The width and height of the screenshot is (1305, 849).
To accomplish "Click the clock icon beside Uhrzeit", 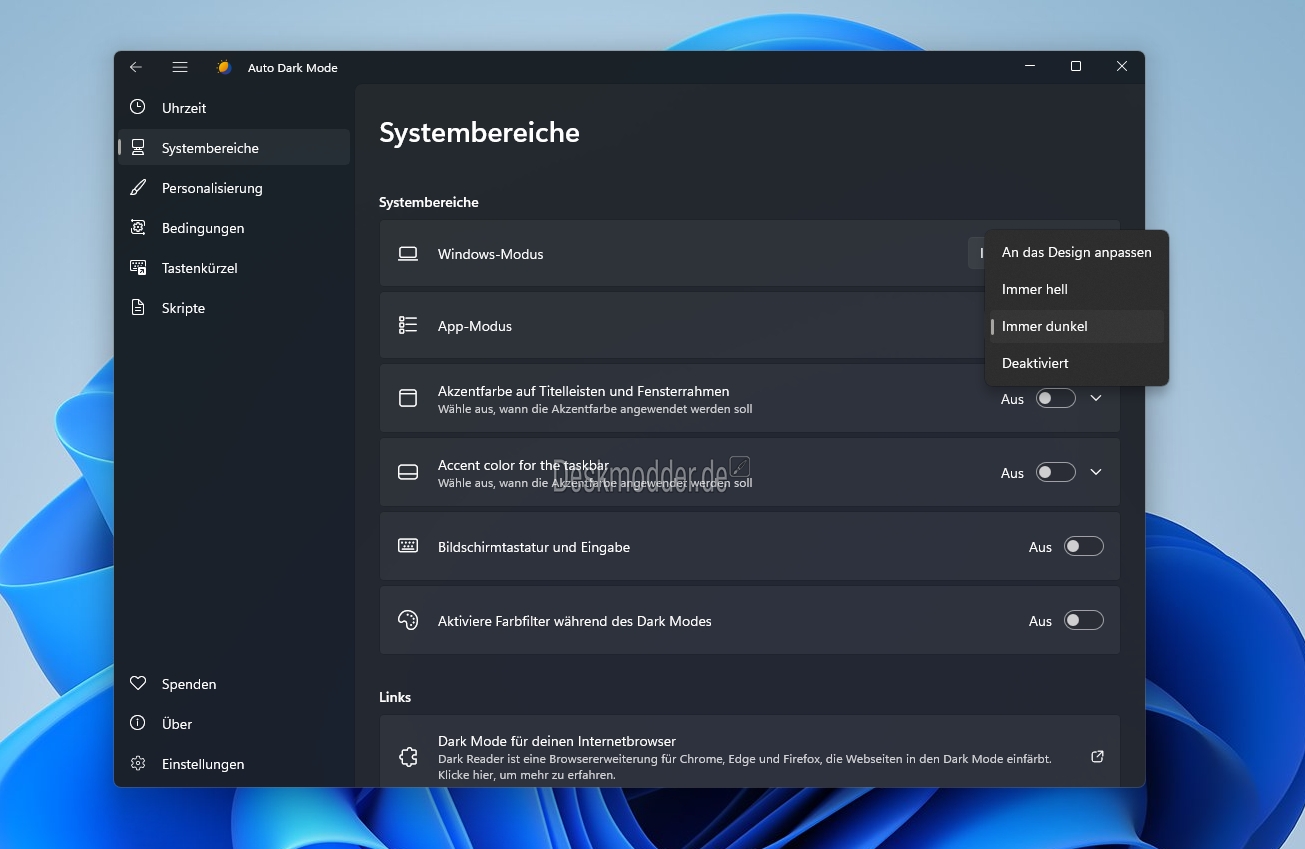I will (x=138, y=107).
